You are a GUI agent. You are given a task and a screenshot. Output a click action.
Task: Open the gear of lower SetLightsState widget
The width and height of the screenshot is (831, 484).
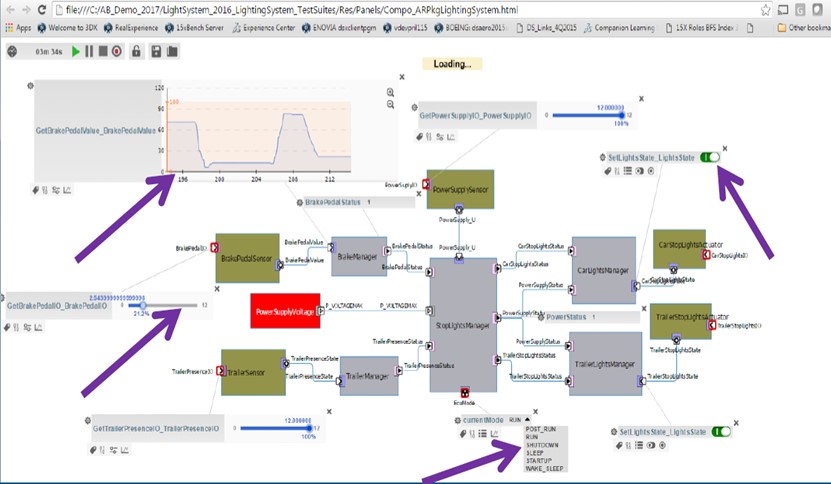click(x=614, y=432)
